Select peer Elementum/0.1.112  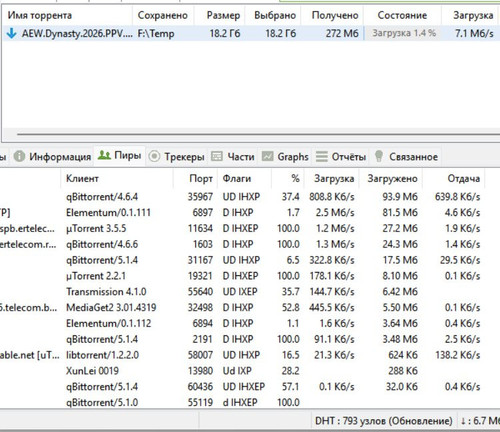point(108,323)
